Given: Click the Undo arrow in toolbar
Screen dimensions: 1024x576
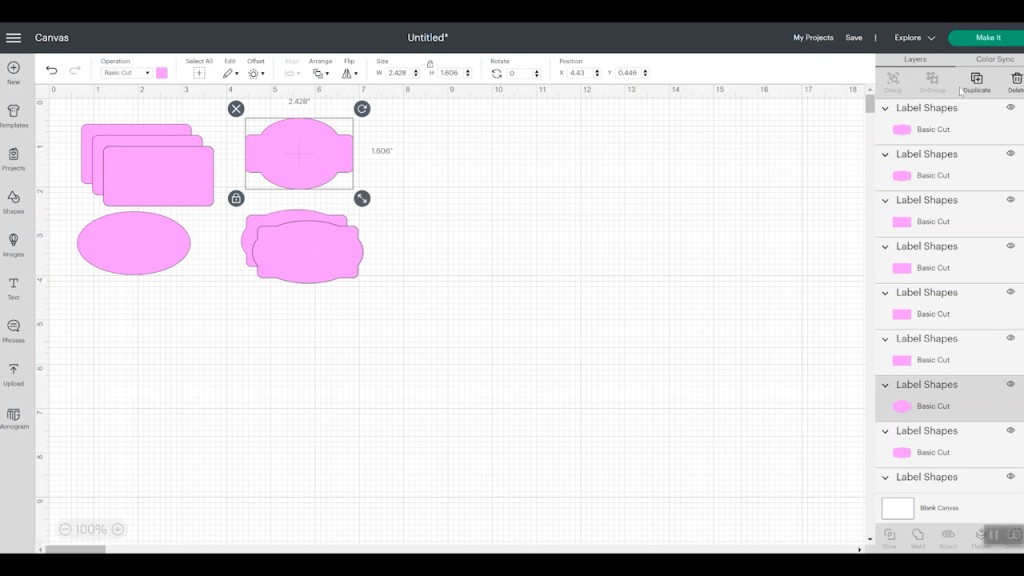Looking at the screenshot, I should (x=52, y=71).
